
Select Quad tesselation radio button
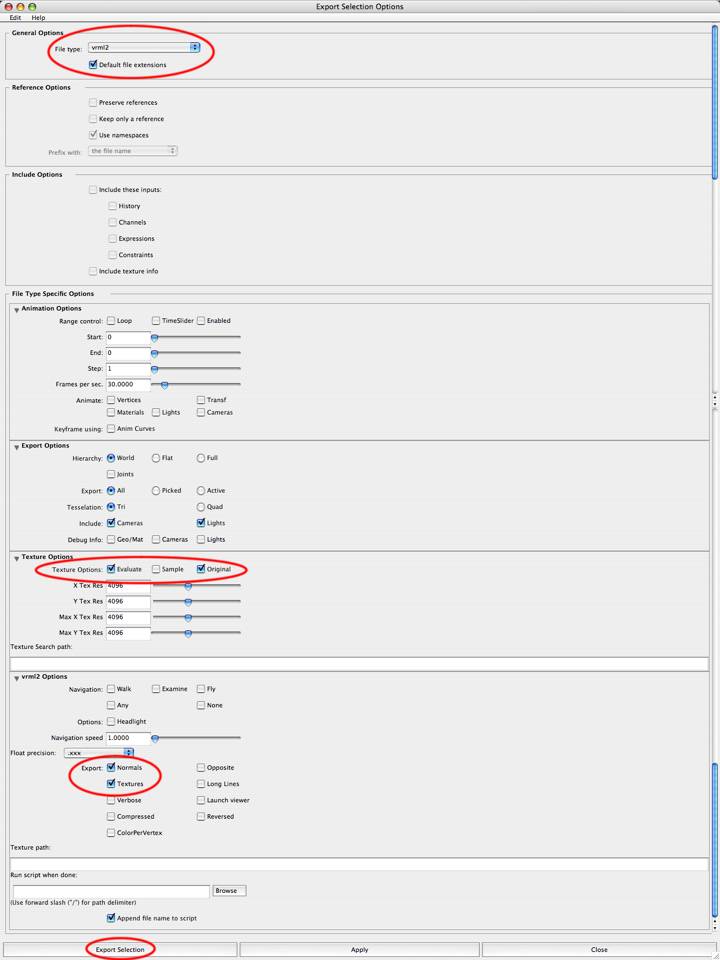(201, 507)
